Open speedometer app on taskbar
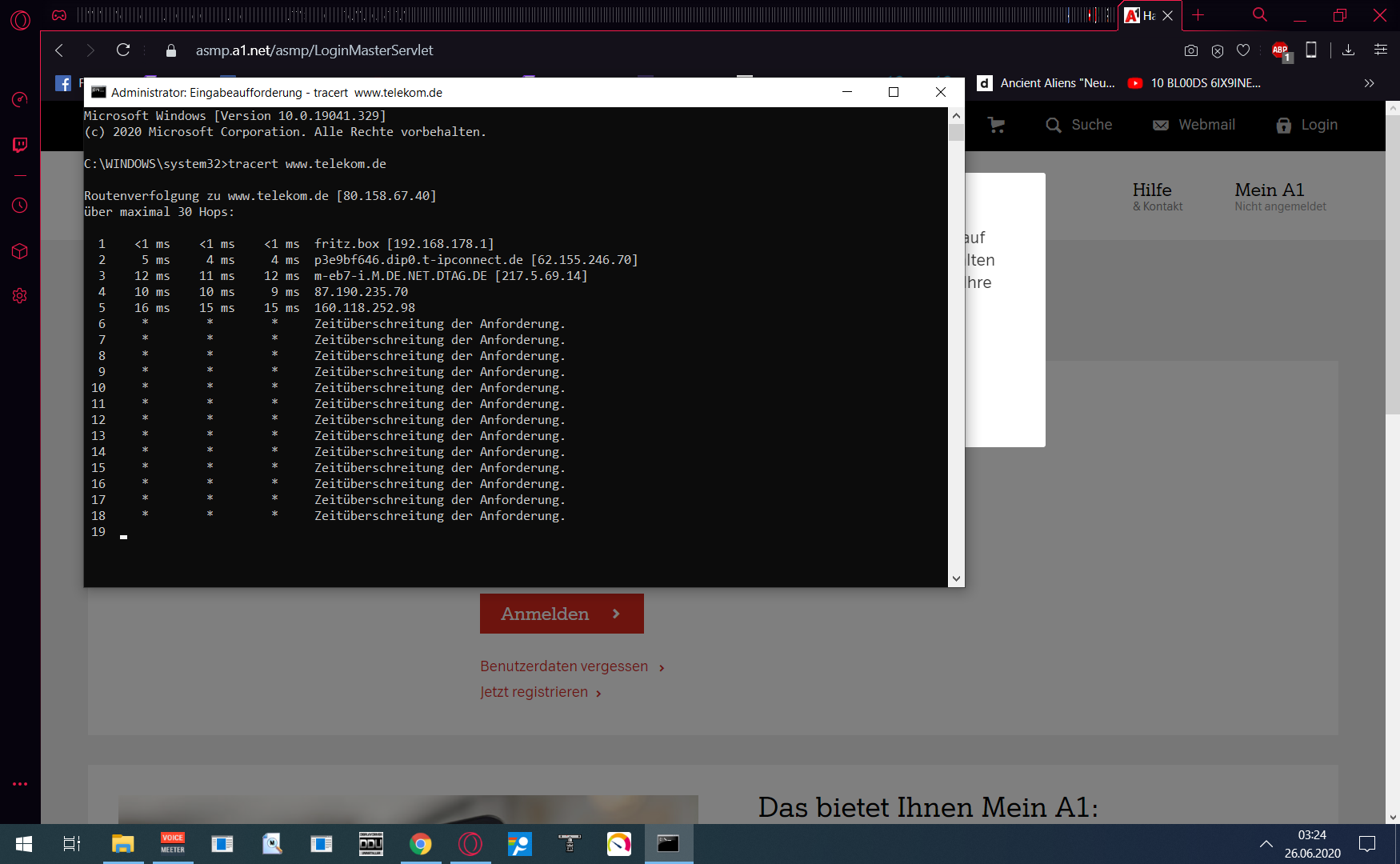The height and width of the screenshot is (864, 1400). coord(619,844)
